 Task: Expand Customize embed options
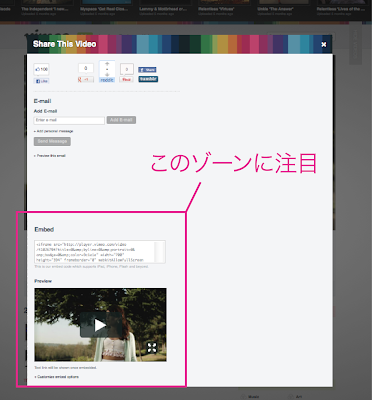coord(57,377)
